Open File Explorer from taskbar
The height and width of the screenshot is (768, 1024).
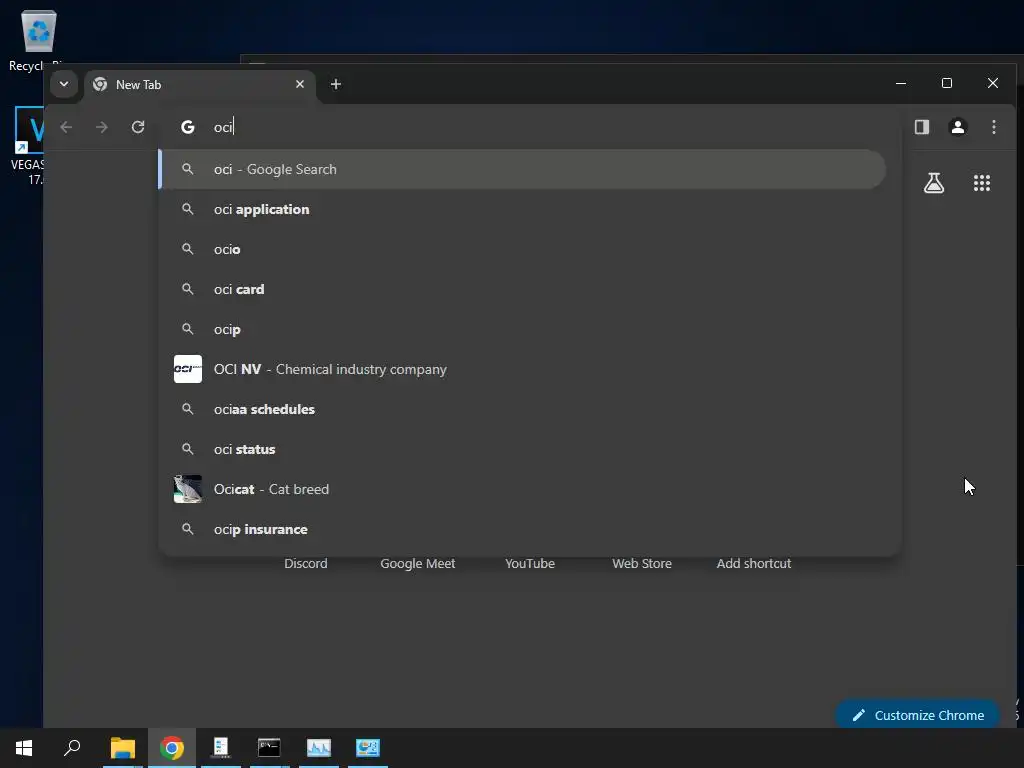[x=123, y=748]
